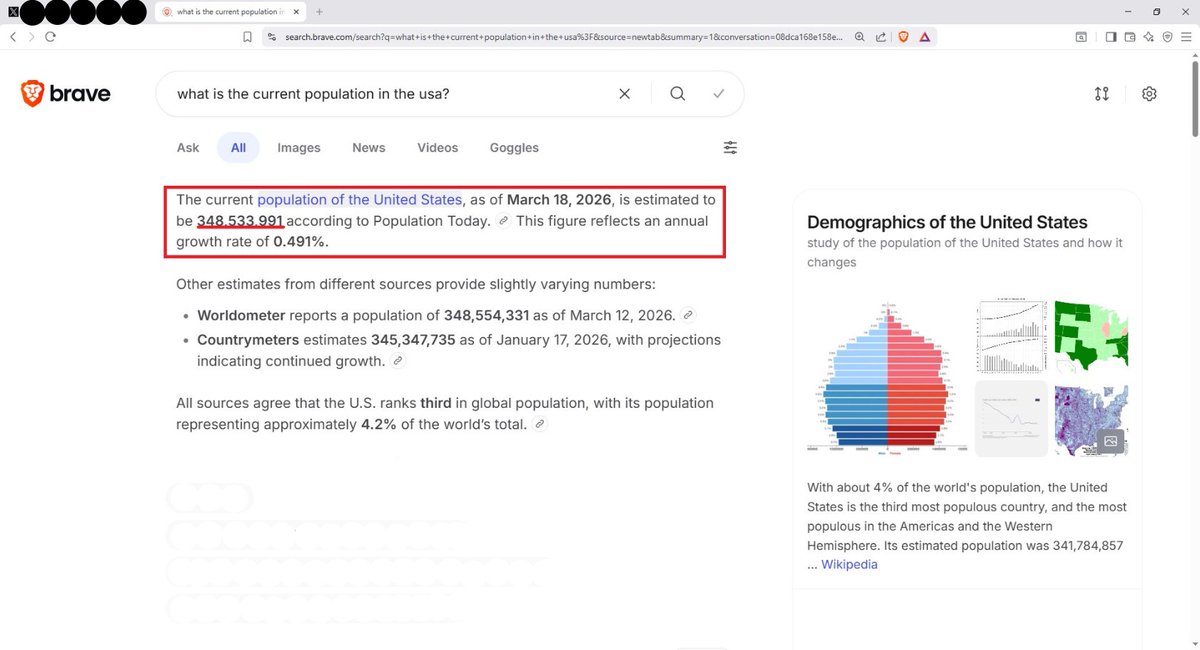Screen dimensions: 1200x650
Task: Click the toolbar icon left of the sidebar button
Action: pyautogui.click(x=1081, y=36)
